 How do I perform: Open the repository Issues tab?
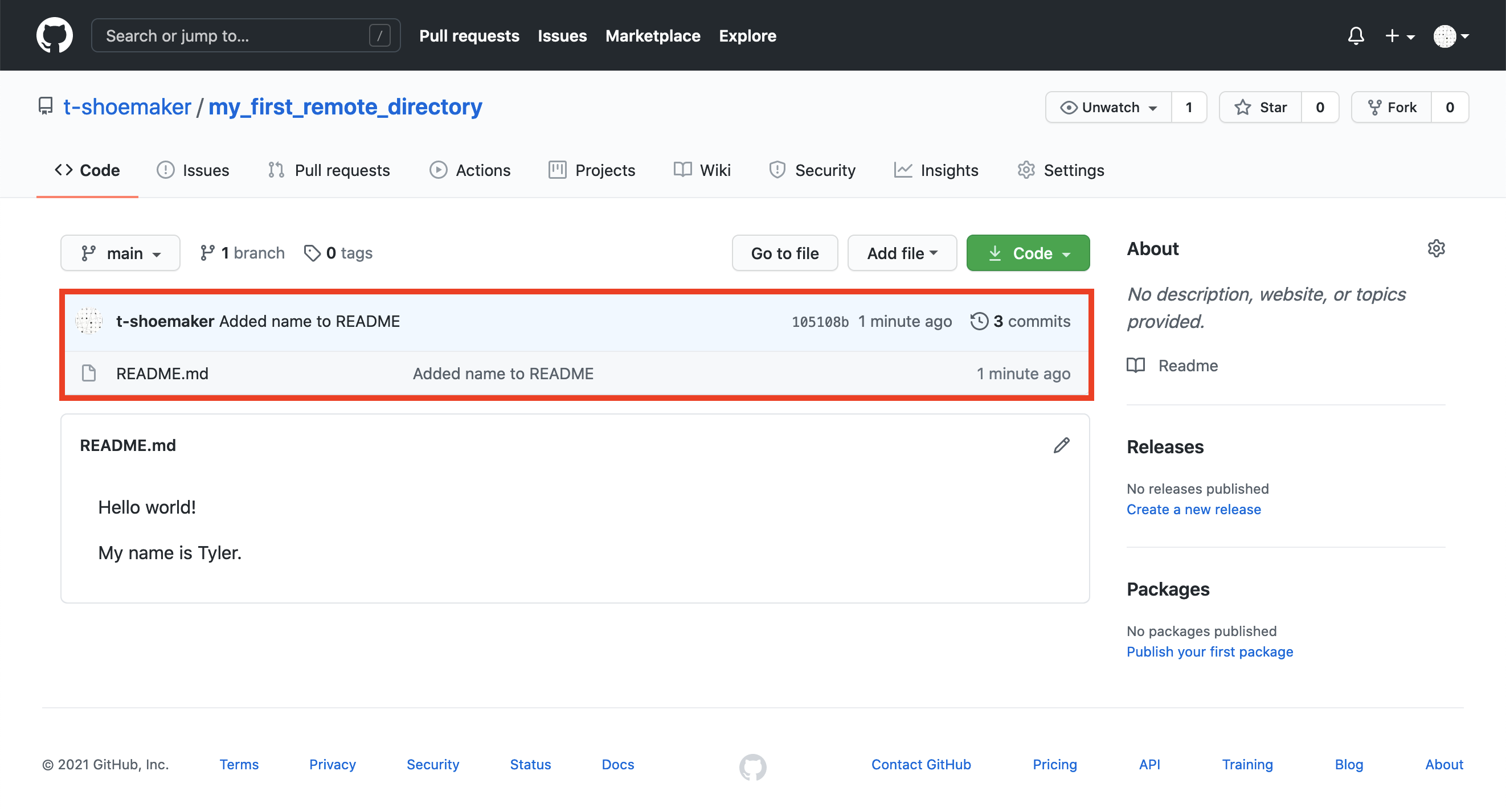193,170
